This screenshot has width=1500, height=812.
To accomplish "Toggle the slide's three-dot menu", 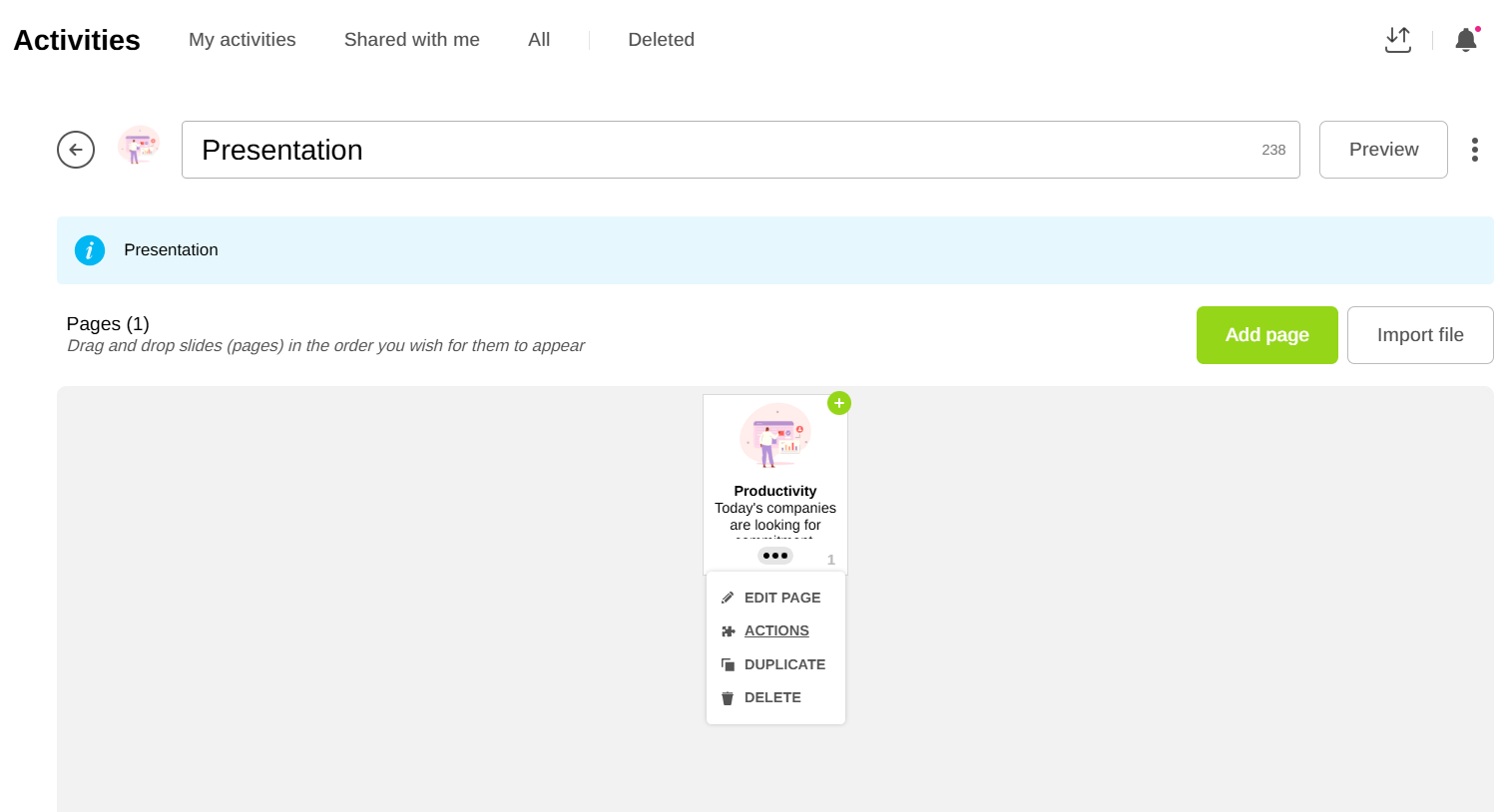I will pyautogui.click(x=775, y=556).
